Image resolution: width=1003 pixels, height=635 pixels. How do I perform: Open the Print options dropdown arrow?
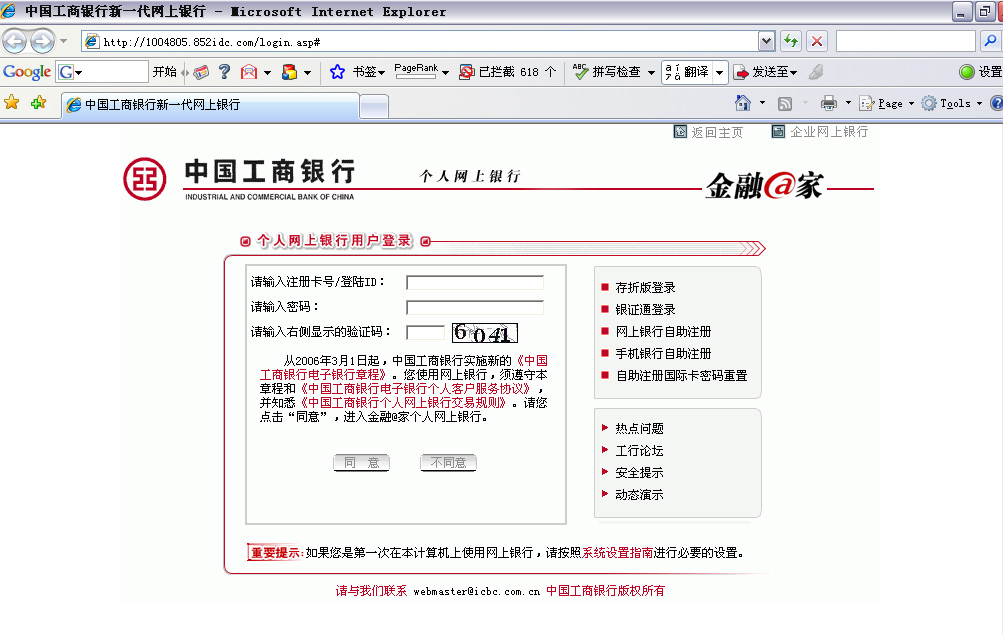pyautogui.click(x=848, y=103)
